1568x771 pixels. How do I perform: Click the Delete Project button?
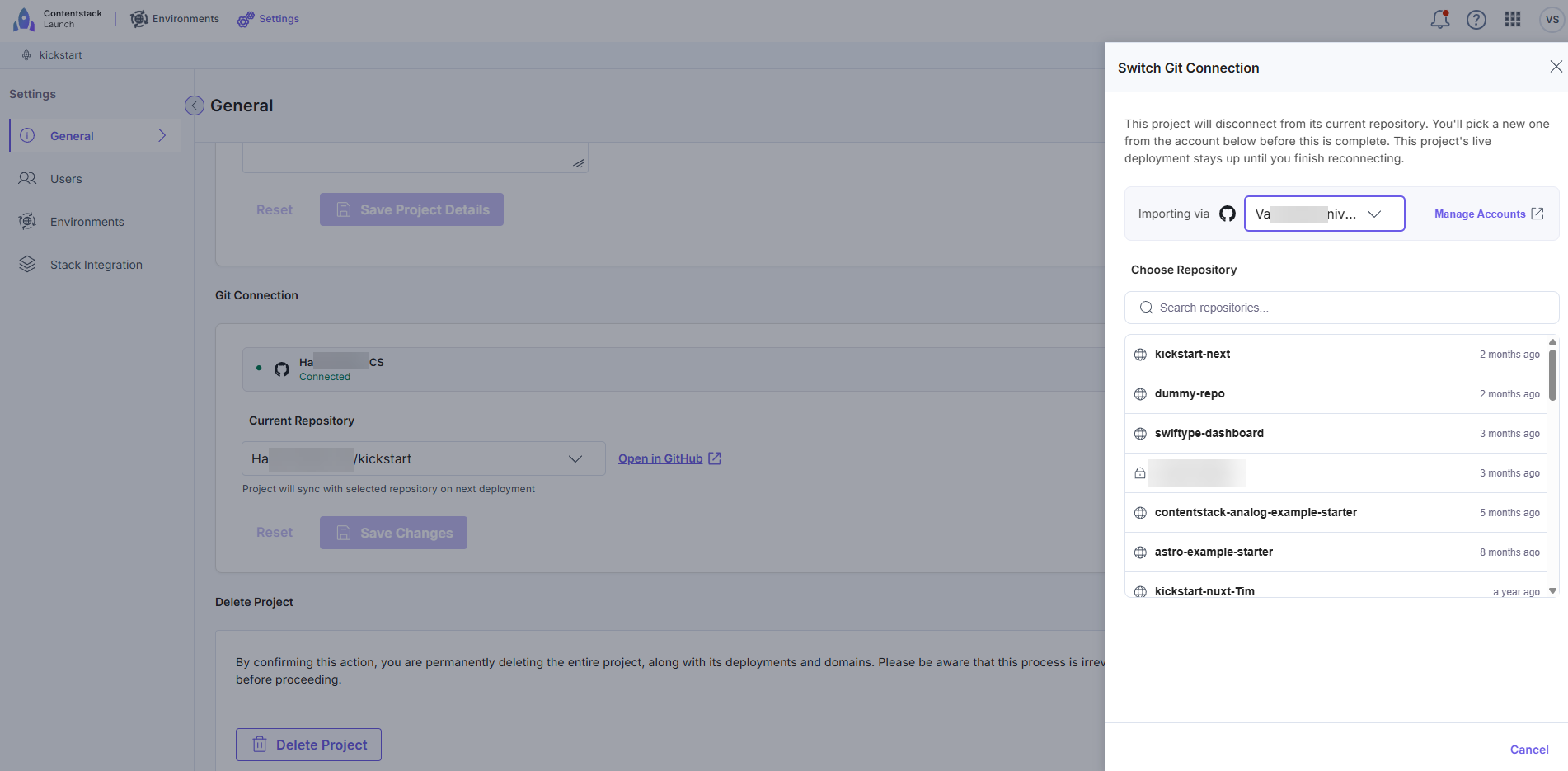click(x=308, y=745)
